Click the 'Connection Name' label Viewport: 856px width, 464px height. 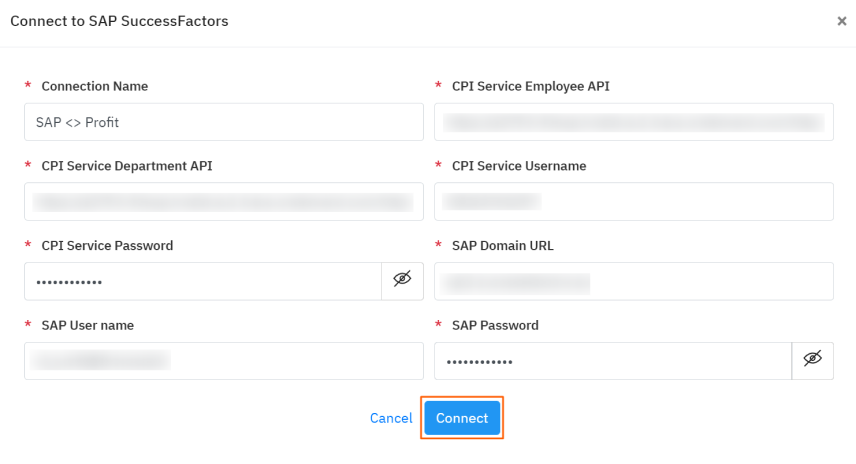pos(95,86)
